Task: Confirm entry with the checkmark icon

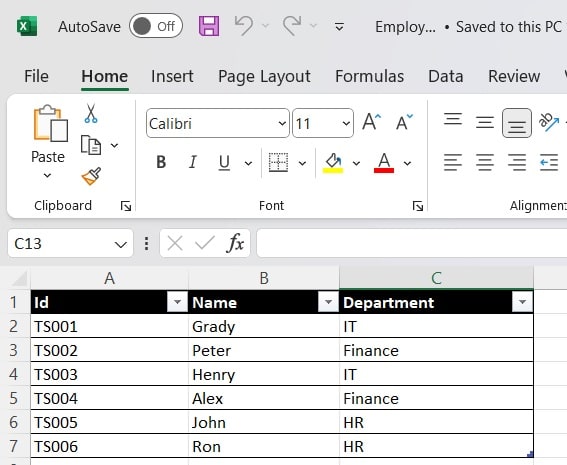Action: (205, 243)
